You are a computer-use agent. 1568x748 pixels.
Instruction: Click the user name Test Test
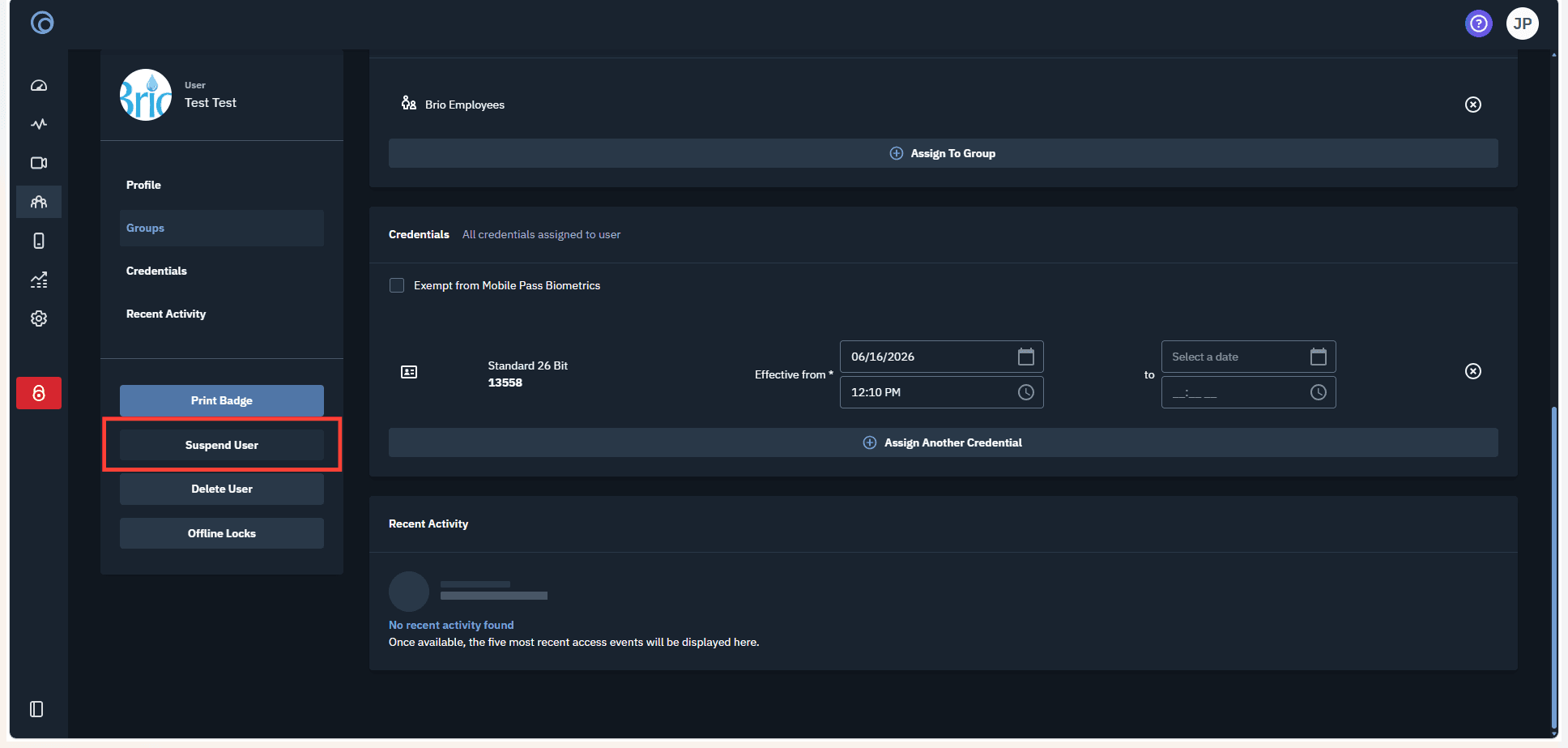(x=211, y=103)
